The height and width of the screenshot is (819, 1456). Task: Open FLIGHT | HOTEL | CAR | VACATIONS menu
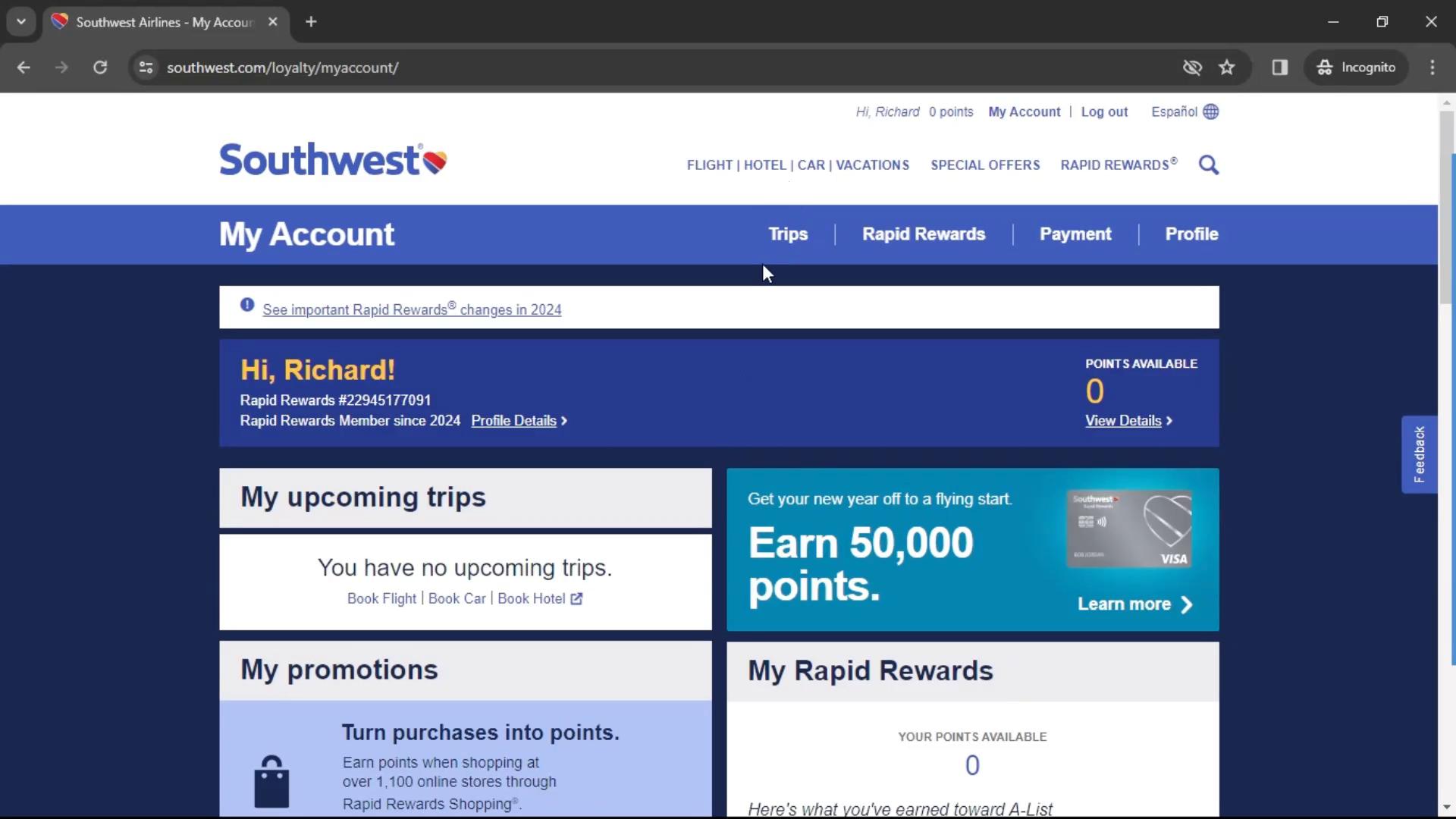tap(797, 165)
